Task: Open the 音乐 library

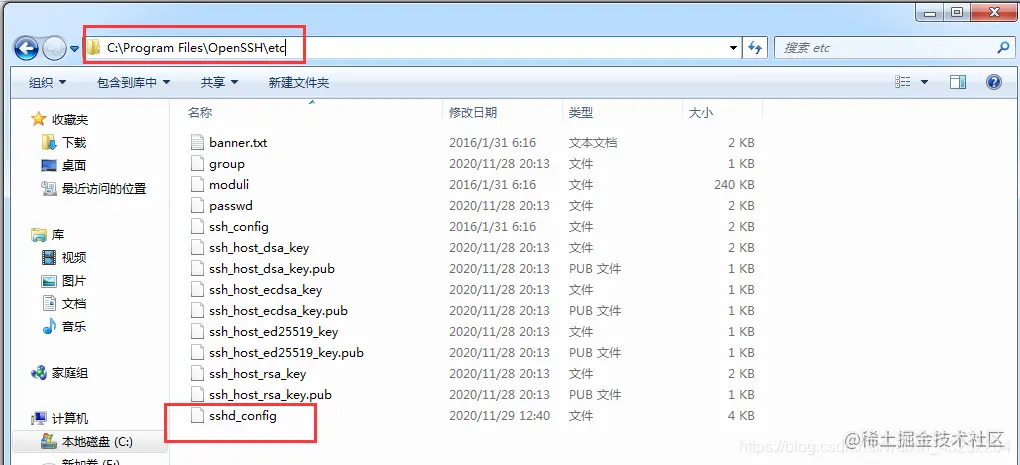Action: (74, 326)
